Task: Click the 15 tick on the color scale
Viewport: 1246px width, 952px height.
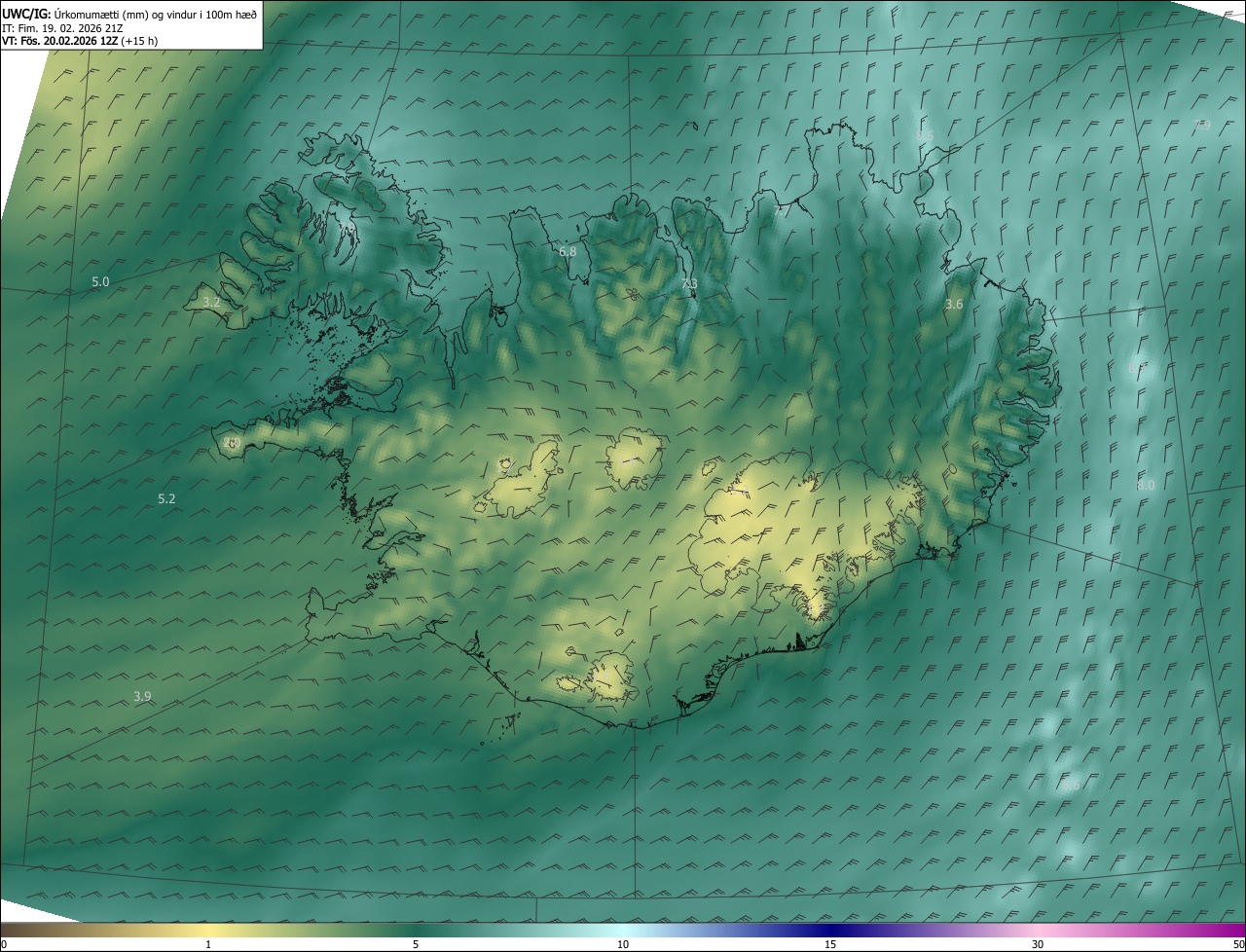Action: coord(830,945)
